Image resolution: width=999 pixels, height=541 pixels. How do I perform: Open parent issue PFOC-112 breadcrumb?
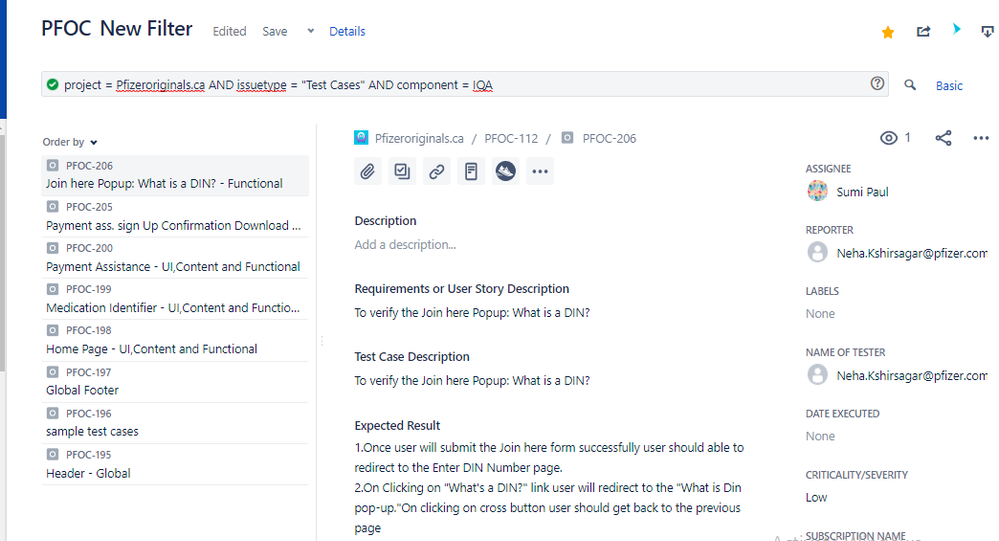[511, 138]
